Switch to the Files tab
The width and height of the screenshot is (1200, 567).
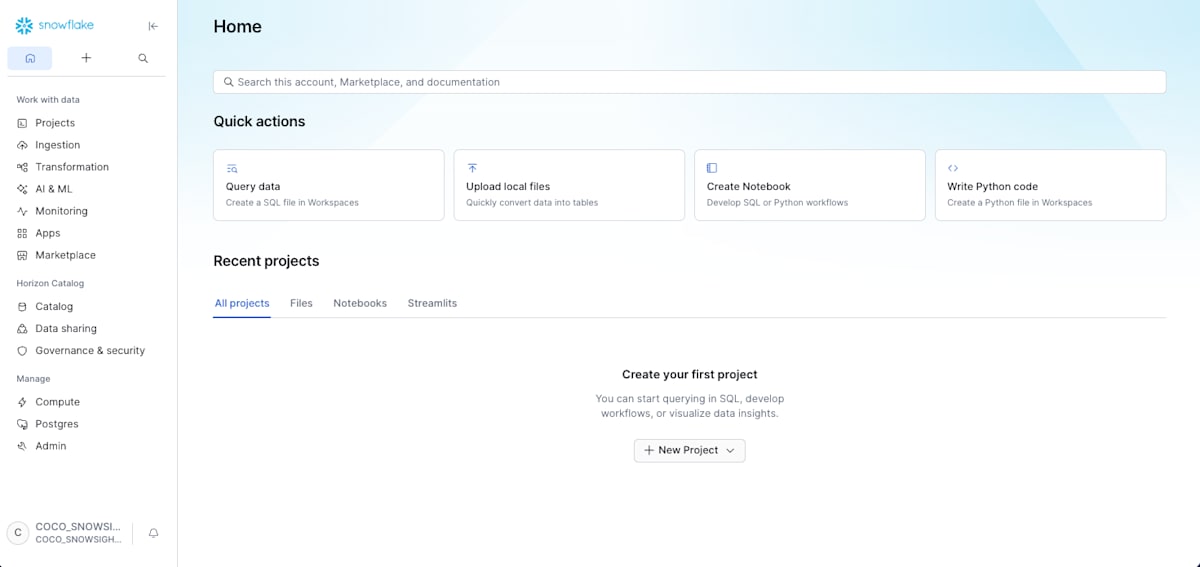[301, 303]
